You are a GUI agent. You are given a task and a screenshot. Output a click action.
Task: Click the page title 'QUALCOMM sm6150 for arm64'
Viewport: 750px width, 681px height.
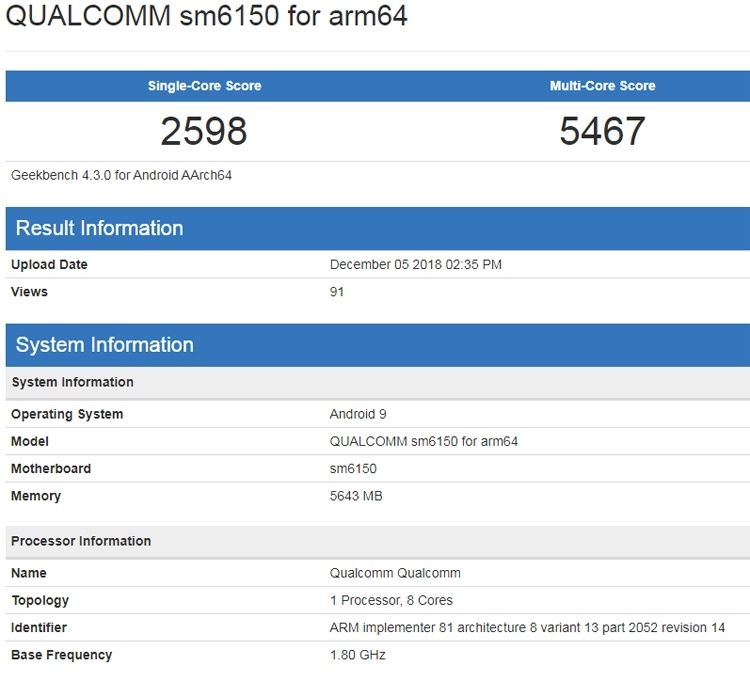206,15
